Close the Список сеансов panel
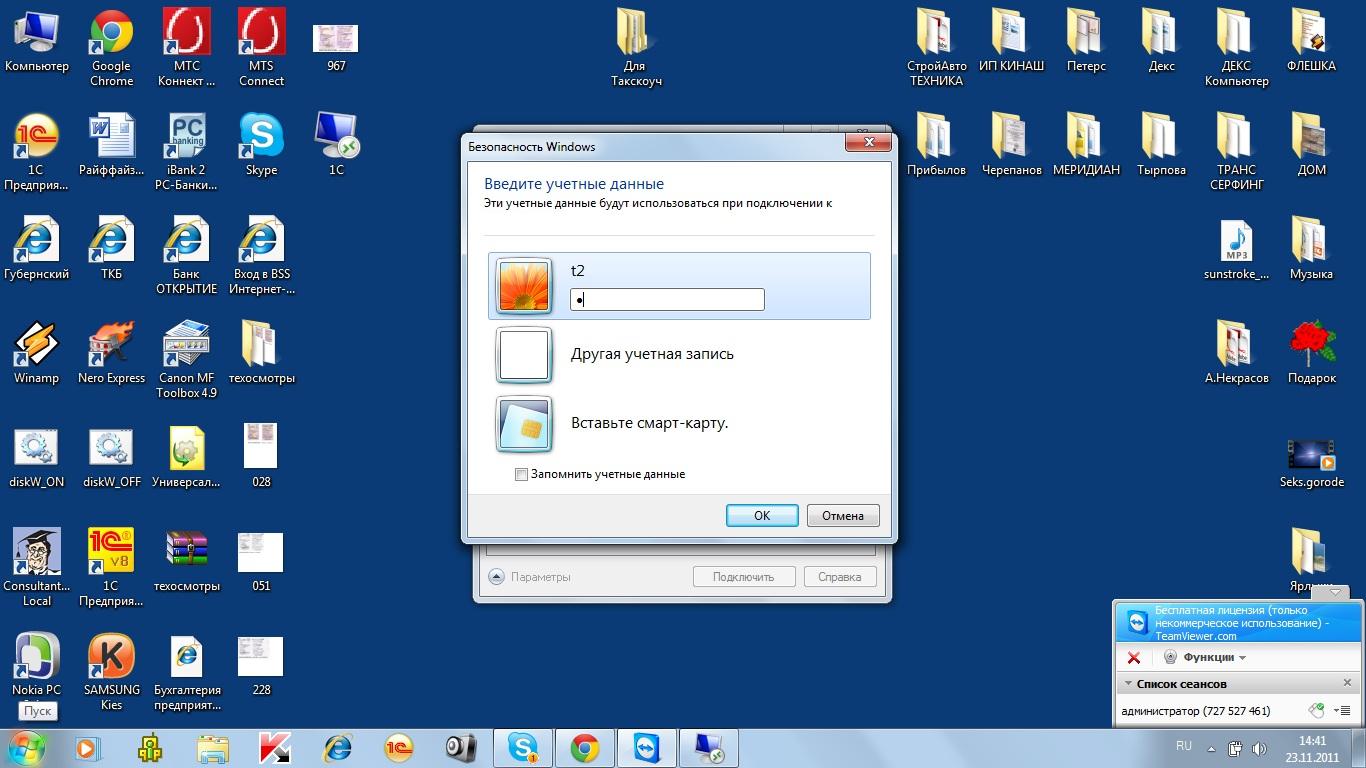Viewport: 1366px width, 768px height. point(1347,683)
